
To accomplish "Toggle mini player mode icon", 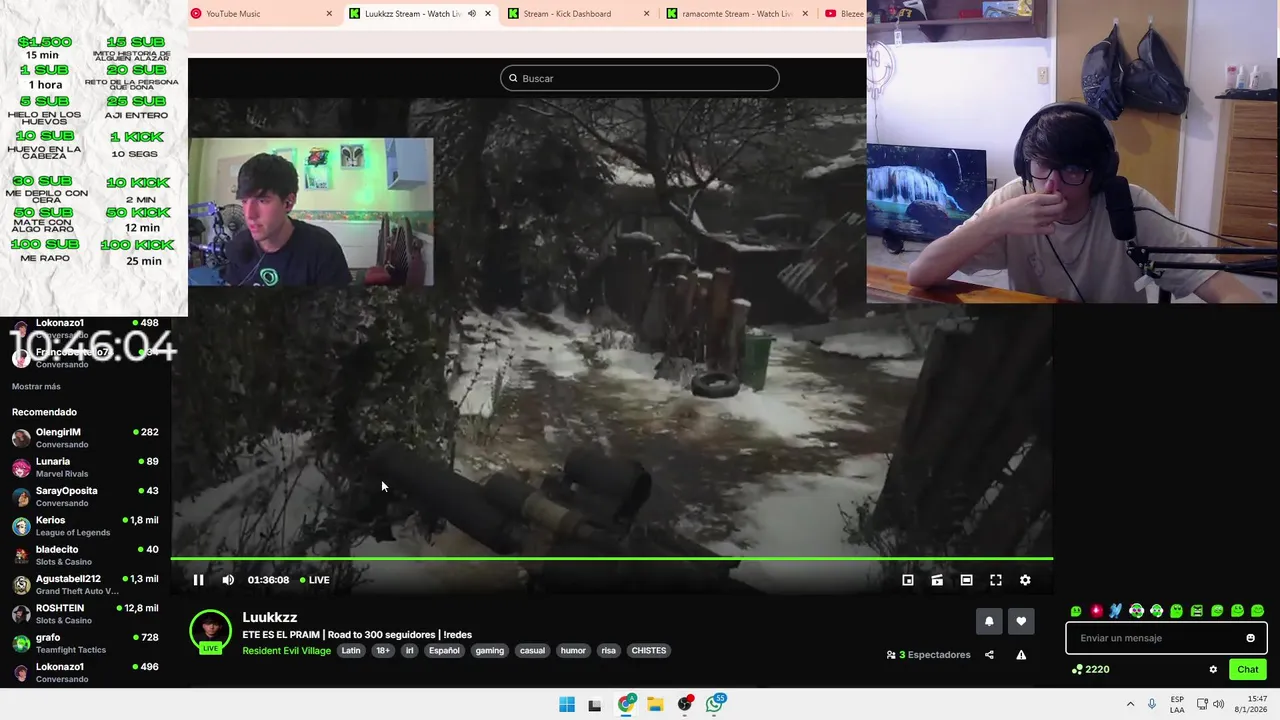I will click(908, 580).
